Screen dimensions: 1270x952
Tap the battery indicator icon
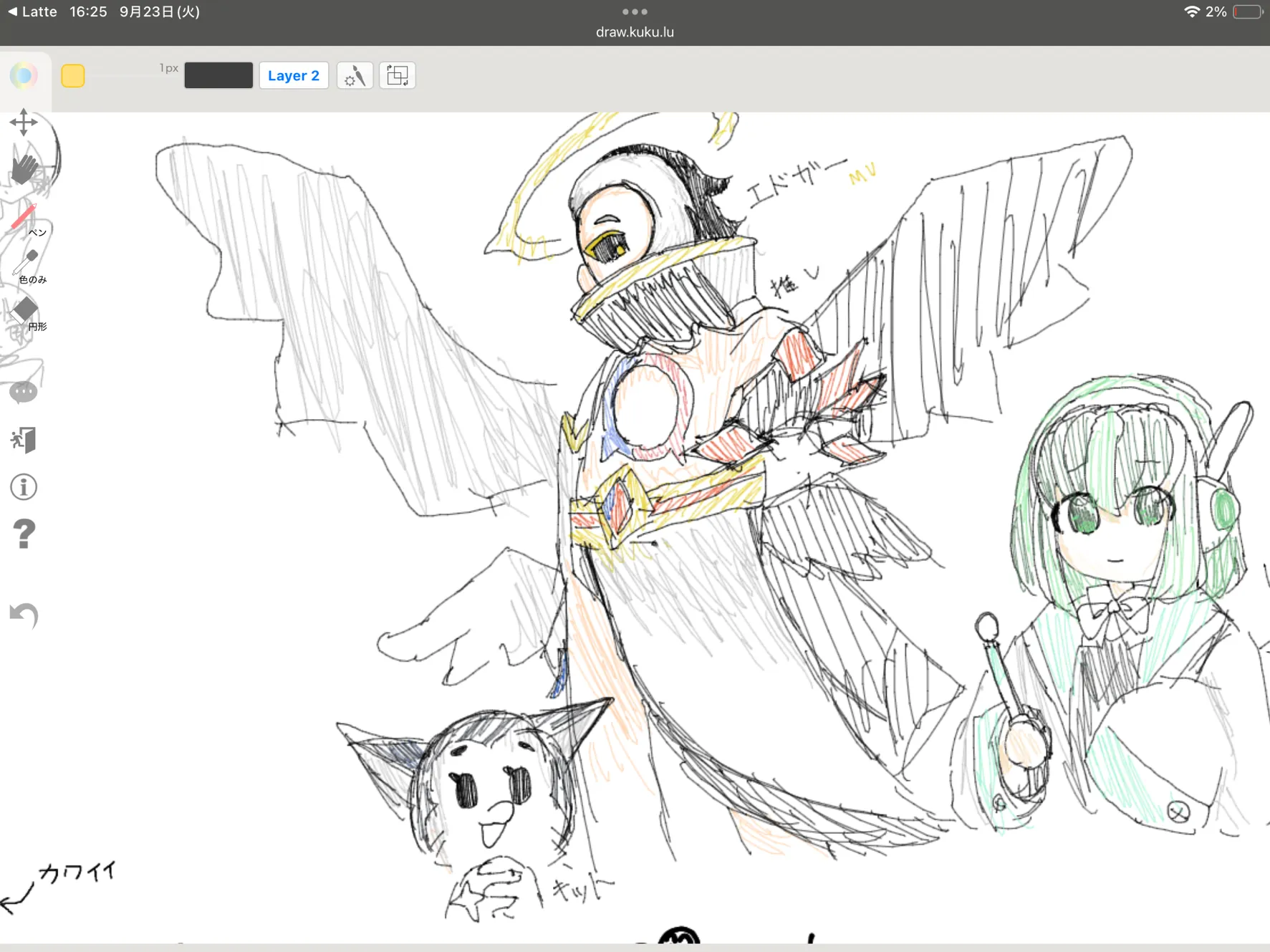click(x=1248, y=12)
